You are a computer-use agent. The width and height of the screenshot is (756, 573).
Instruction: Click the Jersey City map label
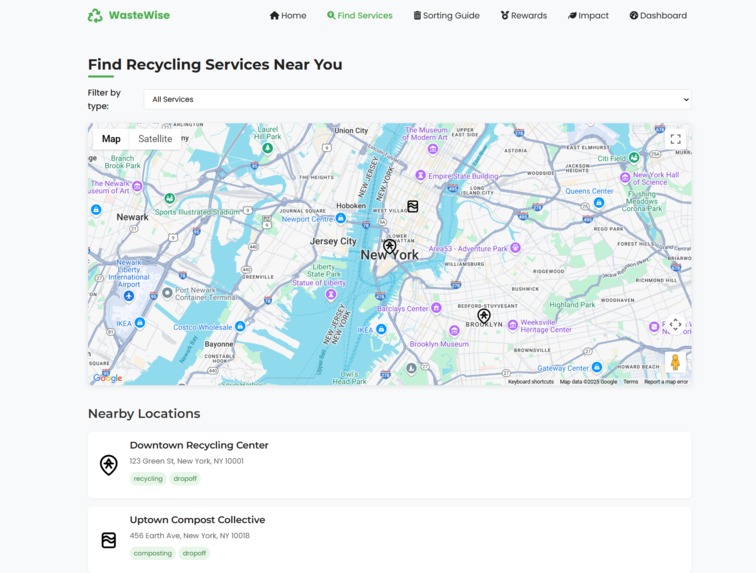click(x=333, y=241)
